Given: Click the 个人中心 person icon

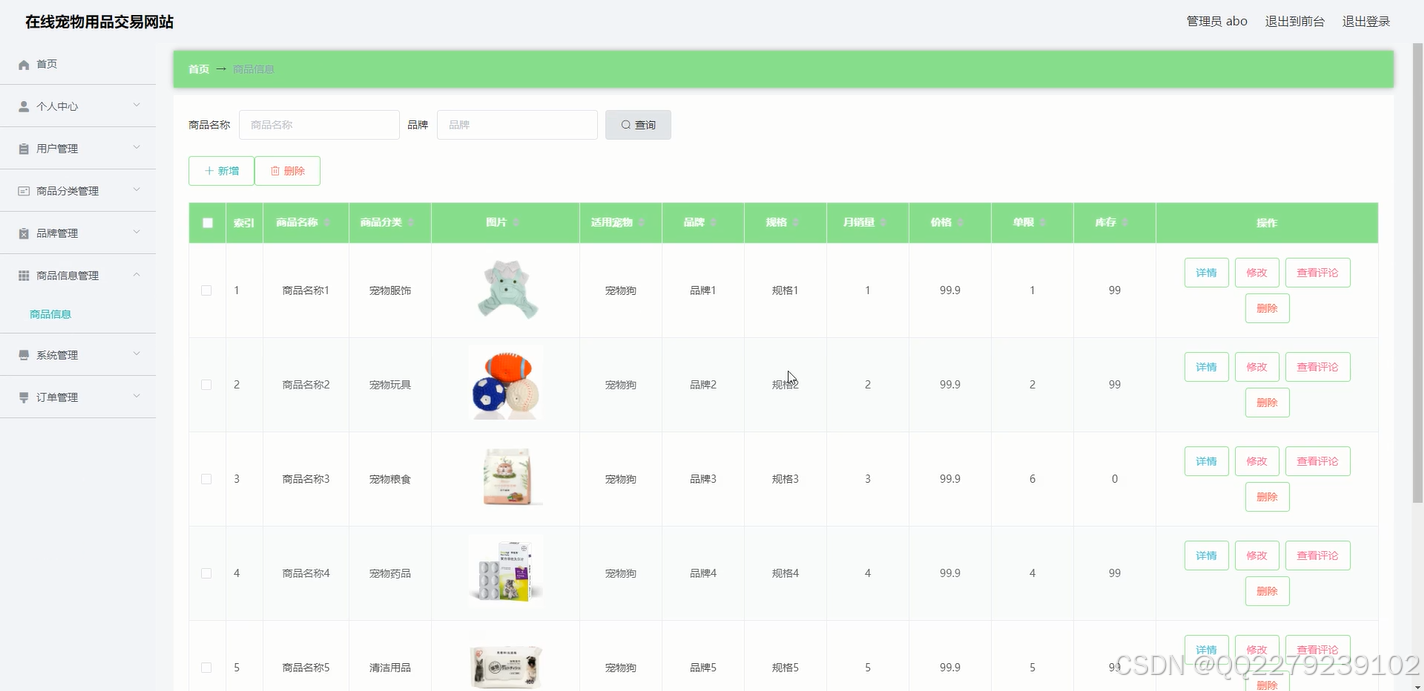Looking at the screenshot, I should coord(22,105).
